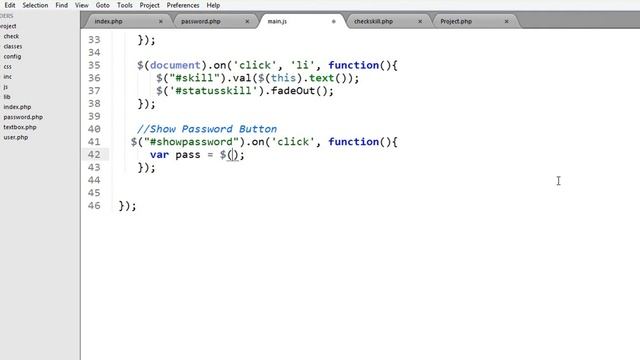Click 'document' keyword on line 35
Viewport: 640px width, 360px height.
(x=176, y=65)
